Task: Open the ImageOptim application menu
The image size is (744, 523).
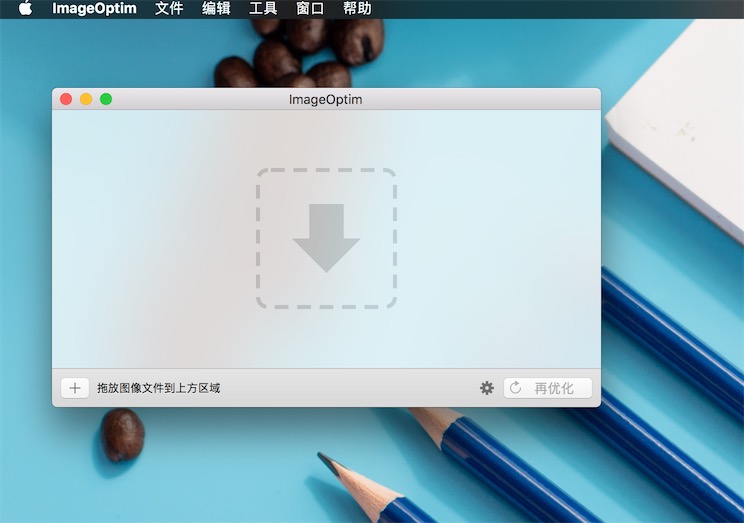Action: point(94,9)
